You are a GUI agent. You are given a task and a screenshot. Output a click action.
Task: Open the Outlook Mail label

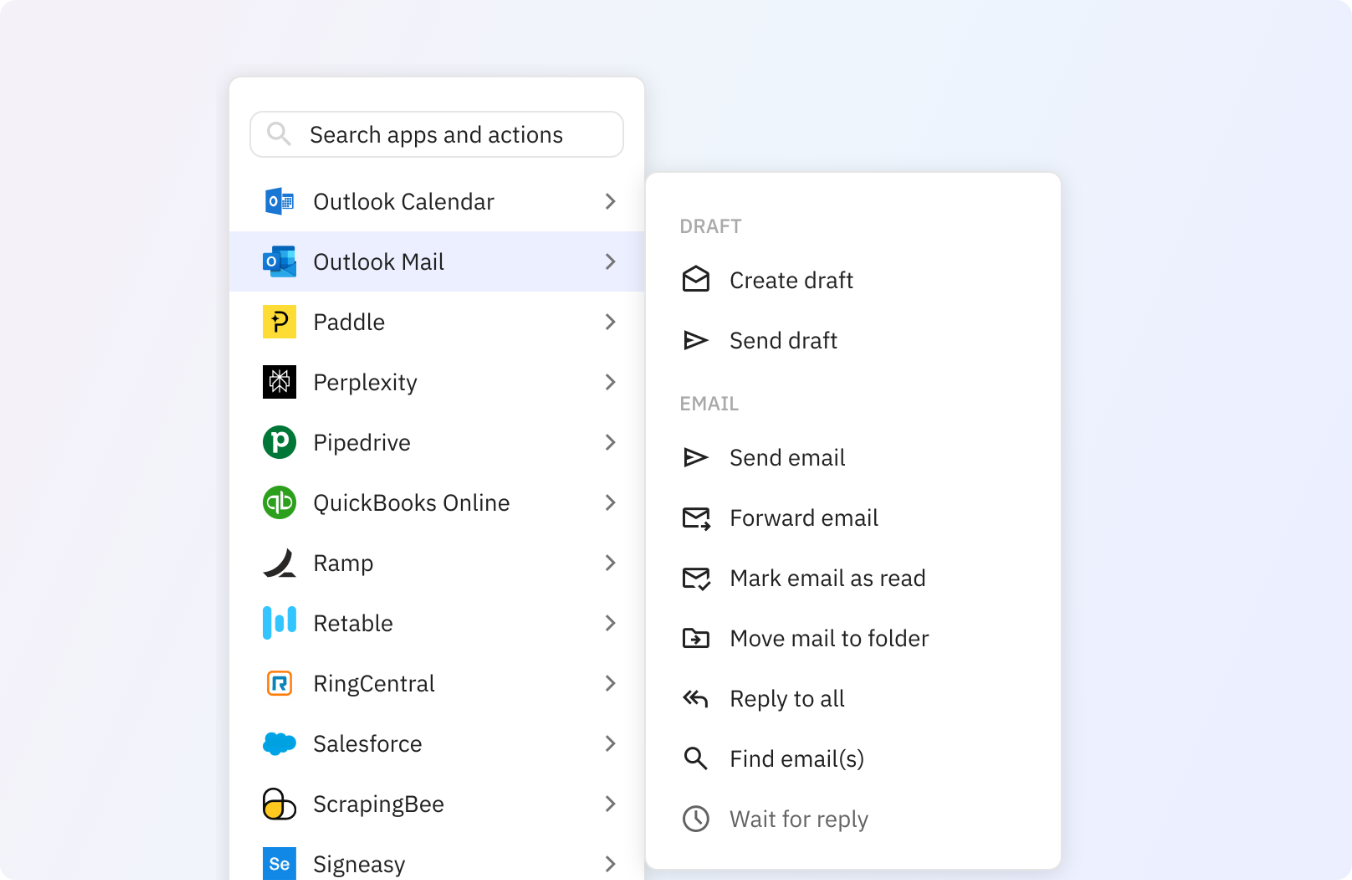(379, 262)
